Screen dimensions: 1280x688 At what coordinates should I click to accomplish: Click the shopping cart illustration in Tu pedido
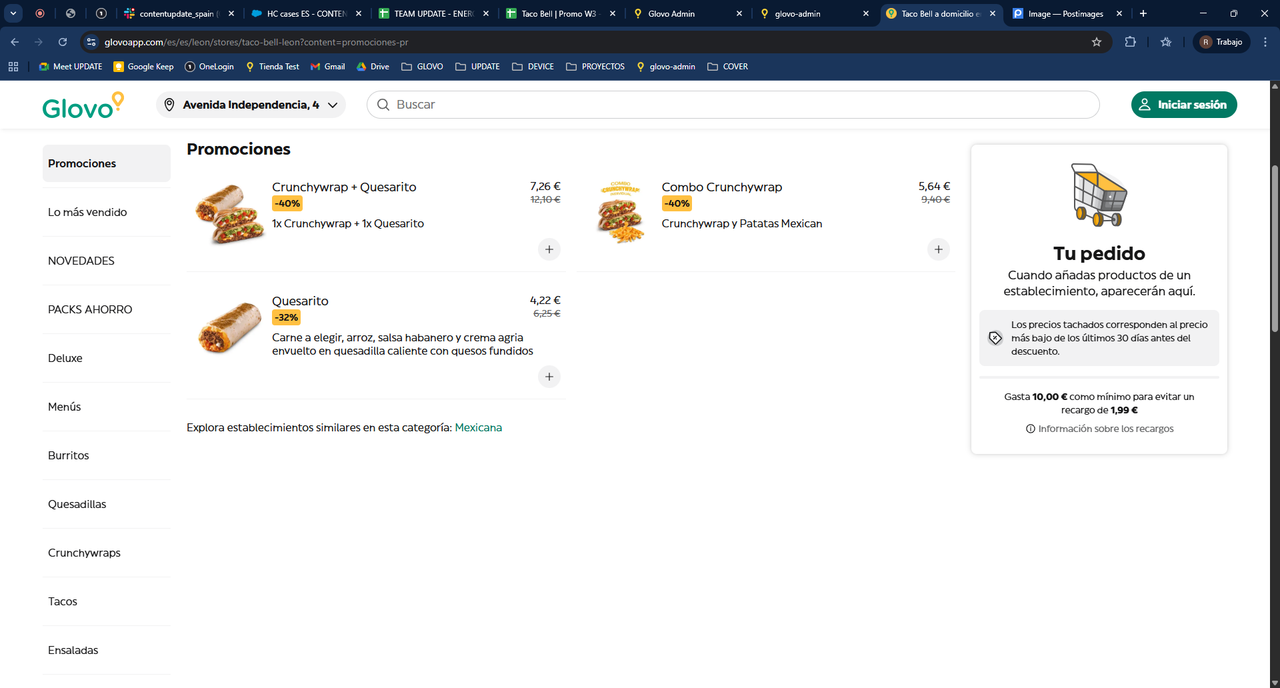point(1098,193)
